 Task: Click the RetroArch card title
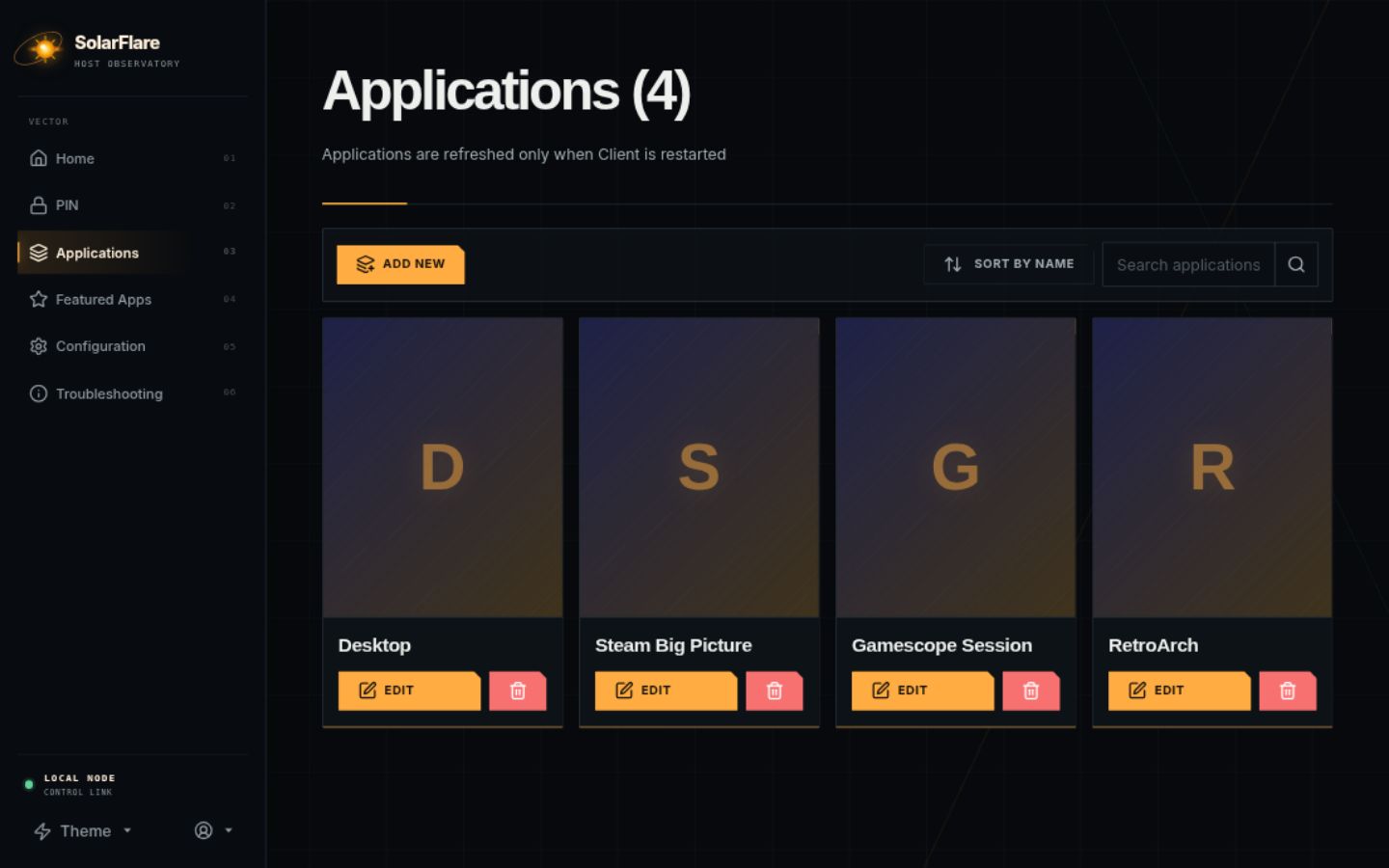[1153, 645]
